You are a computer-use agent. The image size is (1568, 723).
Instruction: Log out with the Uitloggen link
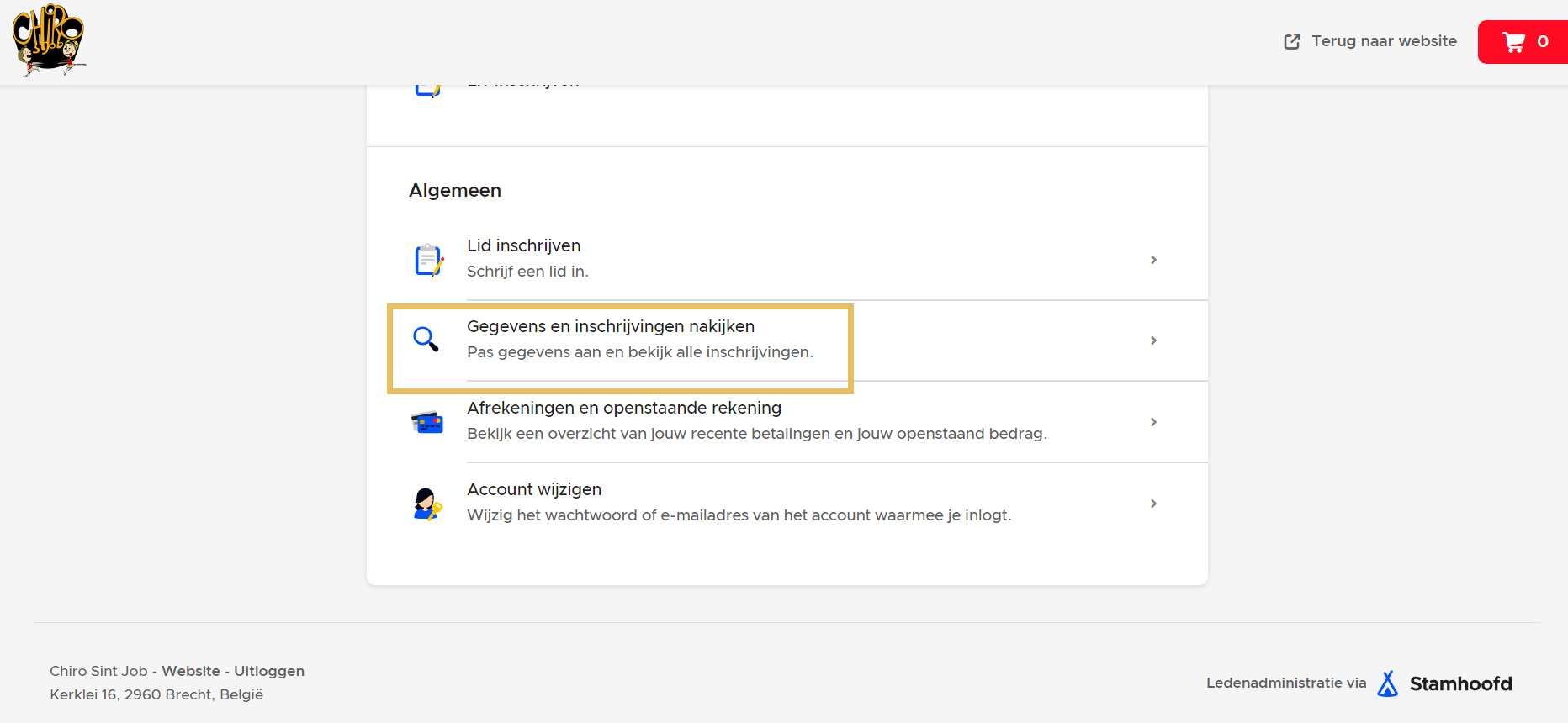coord(269,671)
